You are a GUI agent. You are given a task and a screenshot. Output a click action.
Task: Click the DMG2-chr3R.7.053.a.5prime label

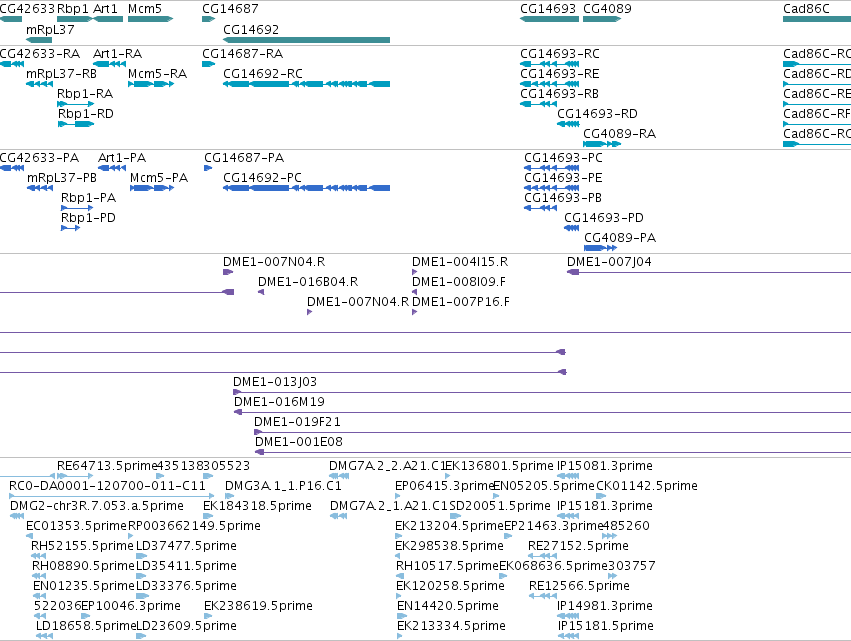tap(97, 506)
